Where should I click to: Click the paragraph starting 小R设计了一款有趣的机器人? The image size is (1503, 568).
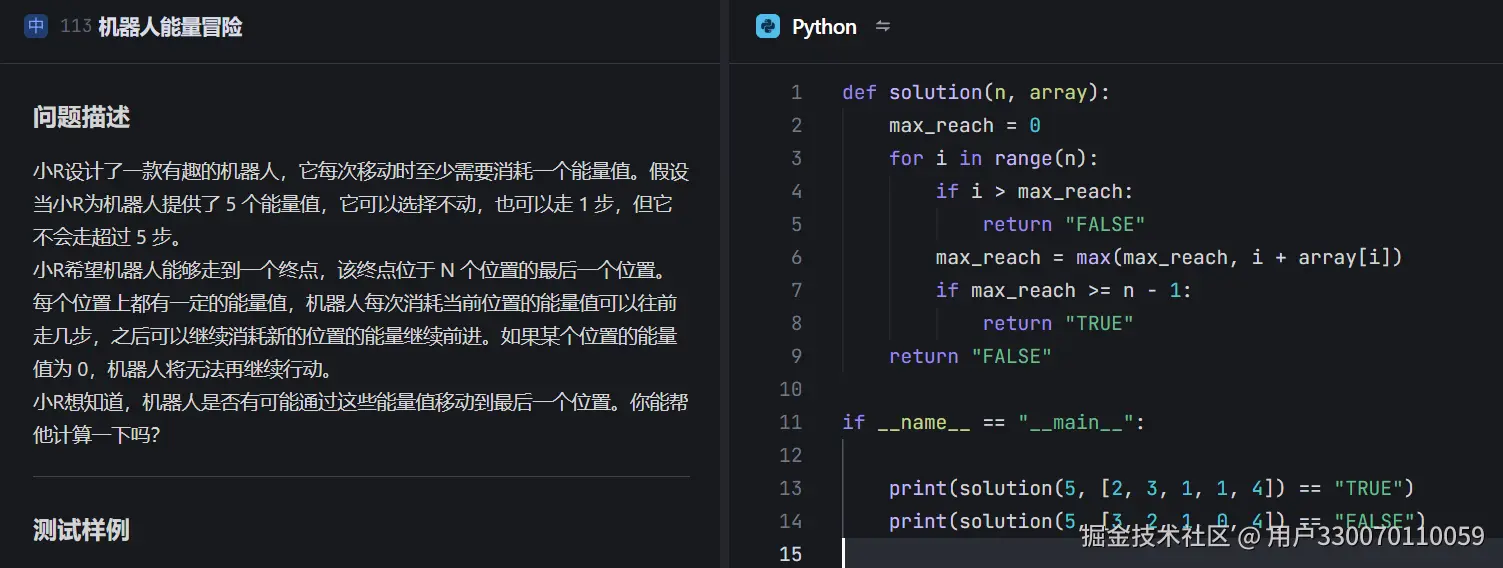361,205
